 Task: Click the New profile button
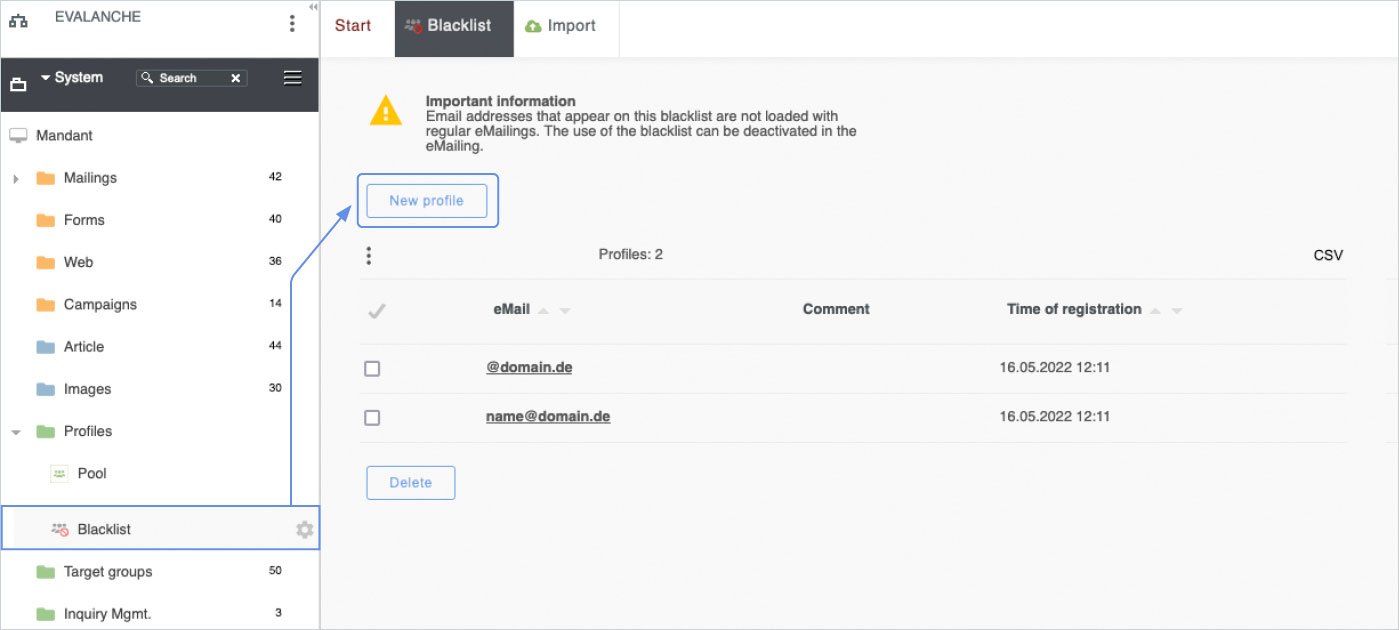[426, 201]
